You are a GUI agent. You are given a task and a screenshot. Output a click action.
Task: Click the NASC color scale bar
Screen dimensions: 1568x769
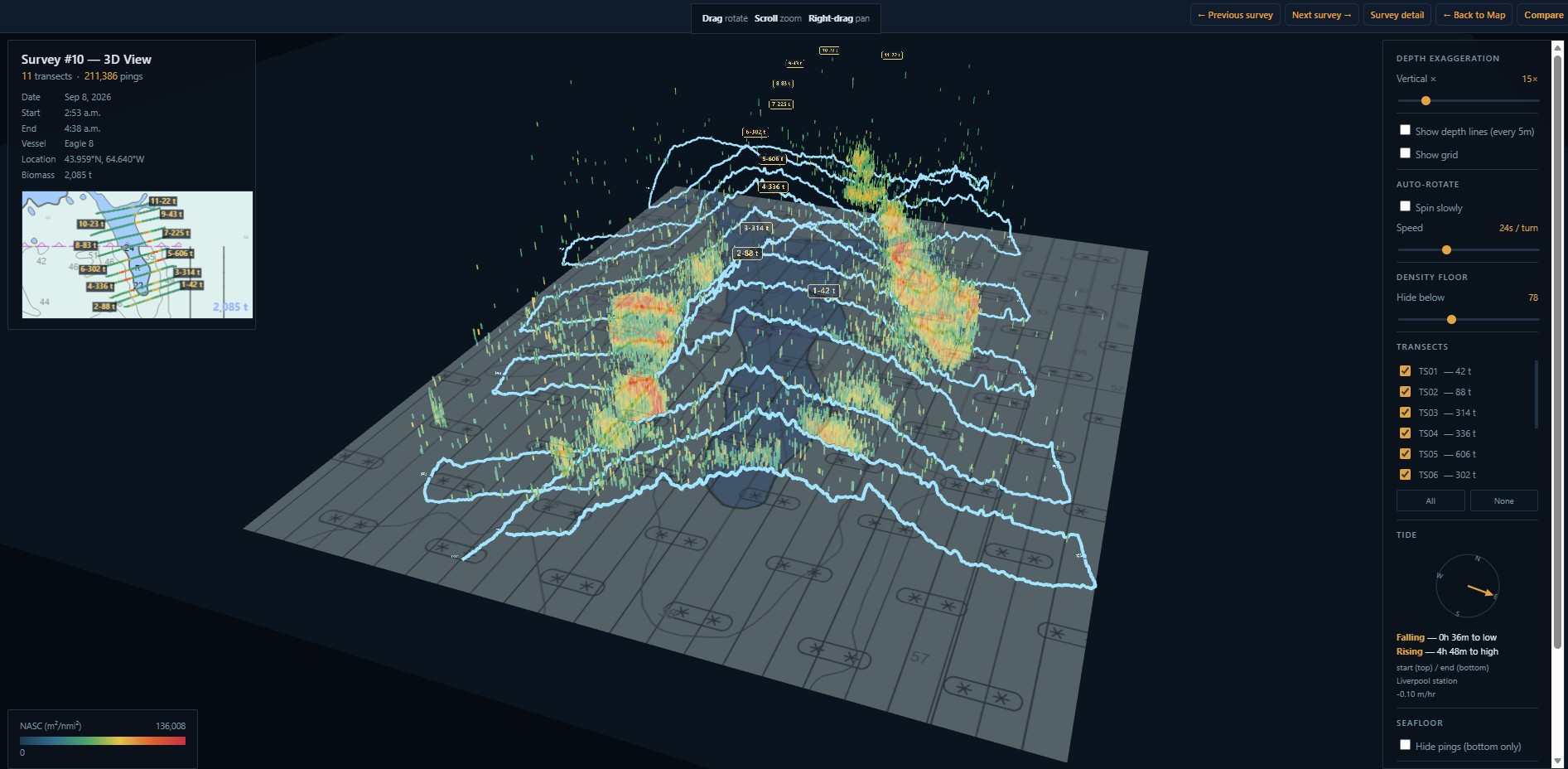(x=103, y=741)
